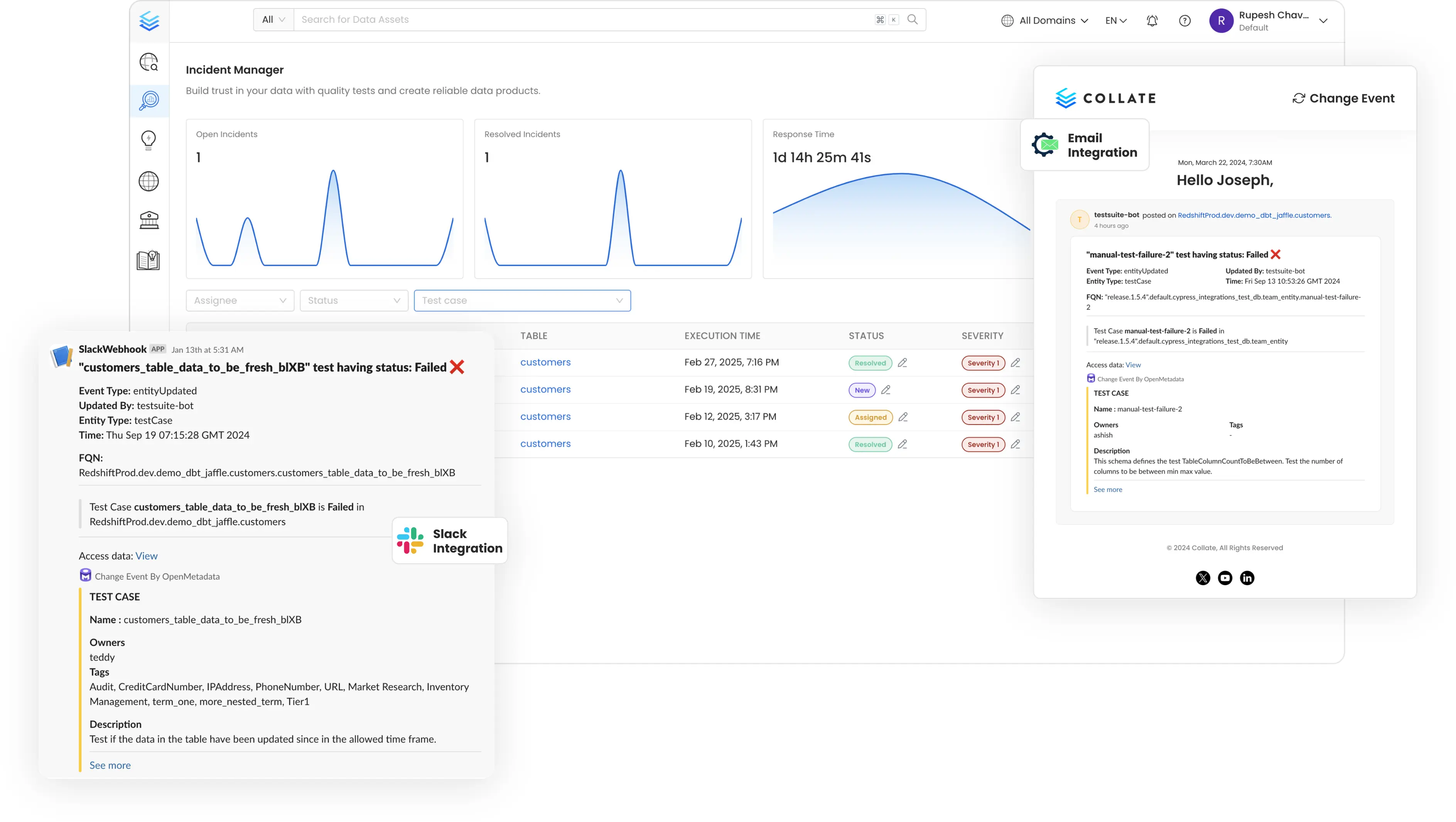Image resolution: width=1456 pixels, height=822 pixels.
Task: Open the EN language menu
Action: click(x=1116, y=21)
